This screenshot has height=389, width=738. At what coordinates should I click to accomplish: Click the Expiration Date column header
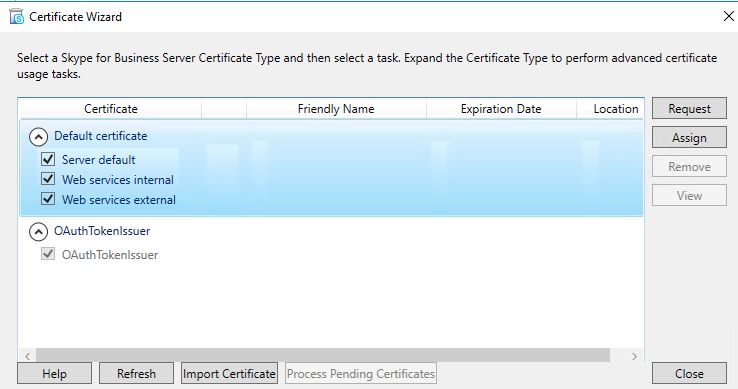point(501,109)
